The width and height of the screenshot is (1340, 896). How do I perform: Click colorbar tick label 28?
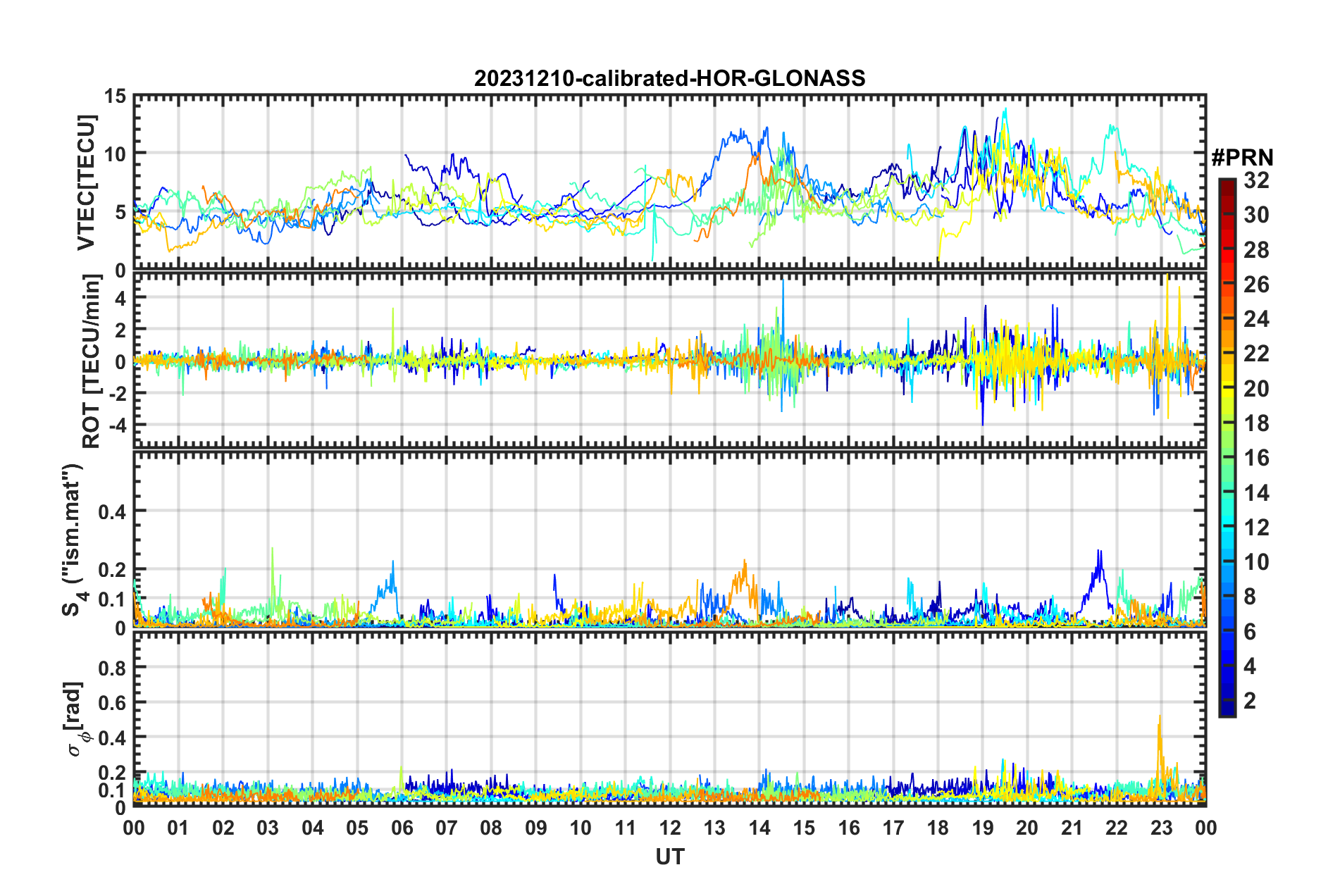coord(1256,250)
